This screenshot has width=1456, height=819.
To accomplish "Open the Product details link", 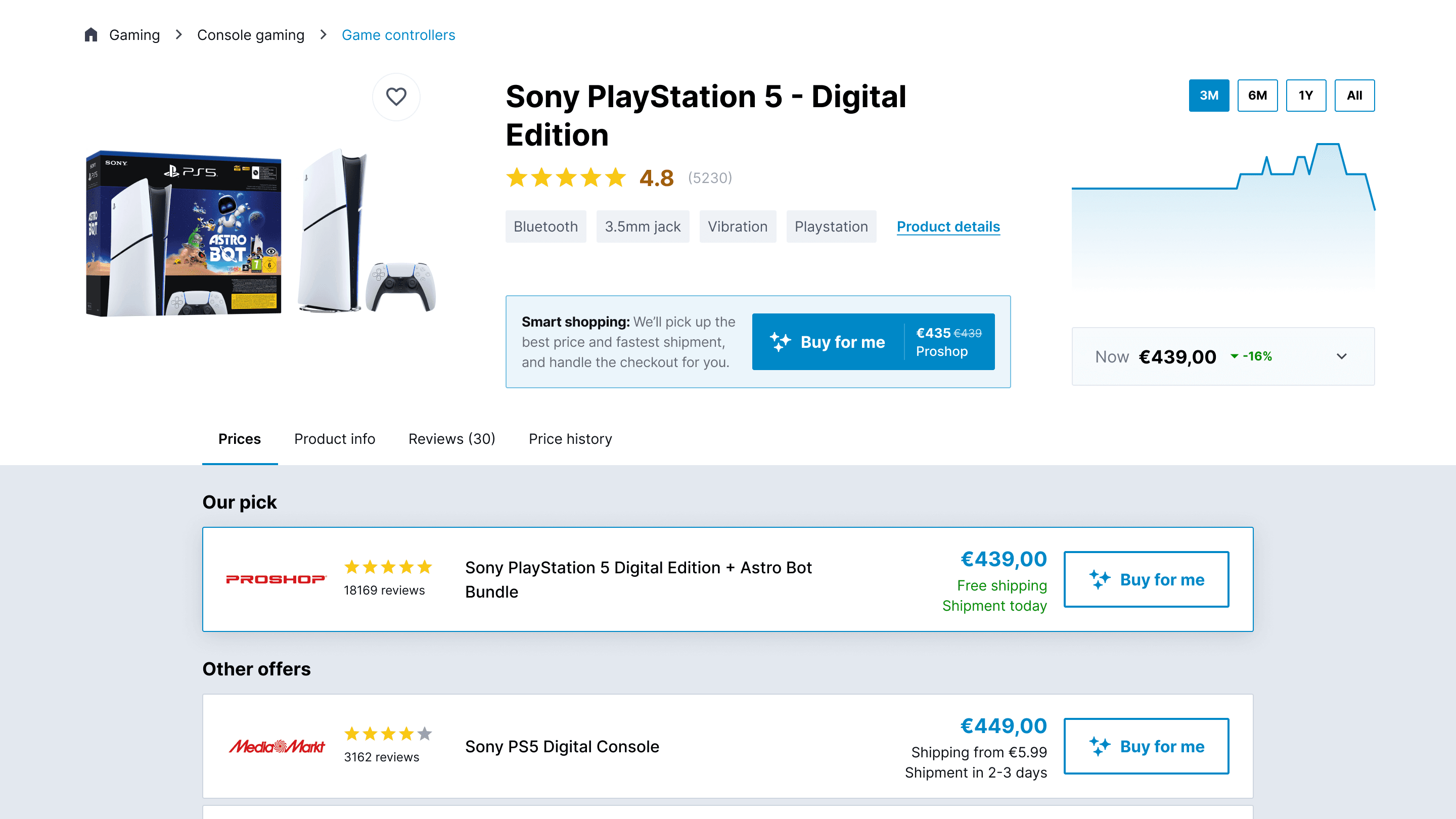I will [x=948, y=226].
